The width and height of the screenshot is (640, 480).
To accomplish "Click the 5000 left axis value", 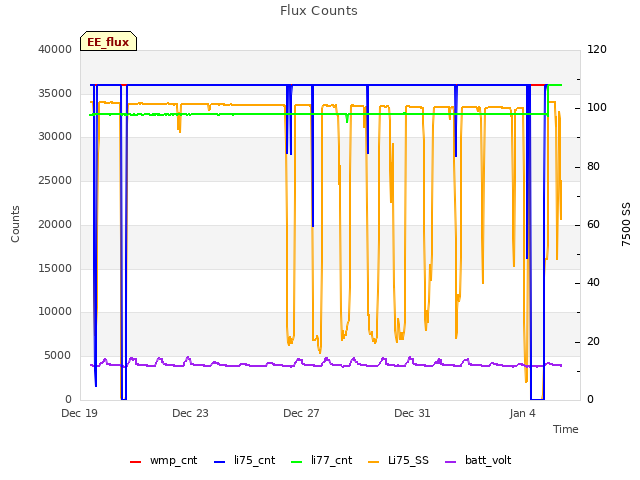I will (x=58, y=356).
